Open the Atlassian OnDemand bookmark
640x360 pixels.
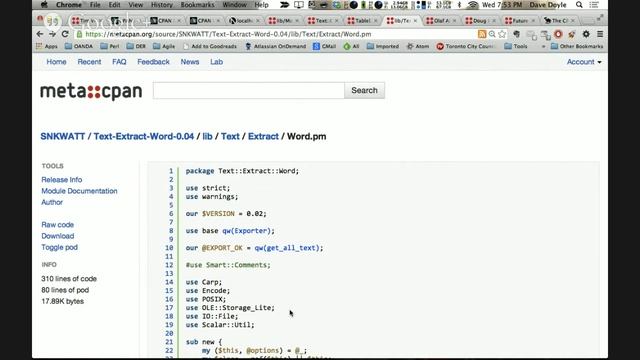pos(276,47)
